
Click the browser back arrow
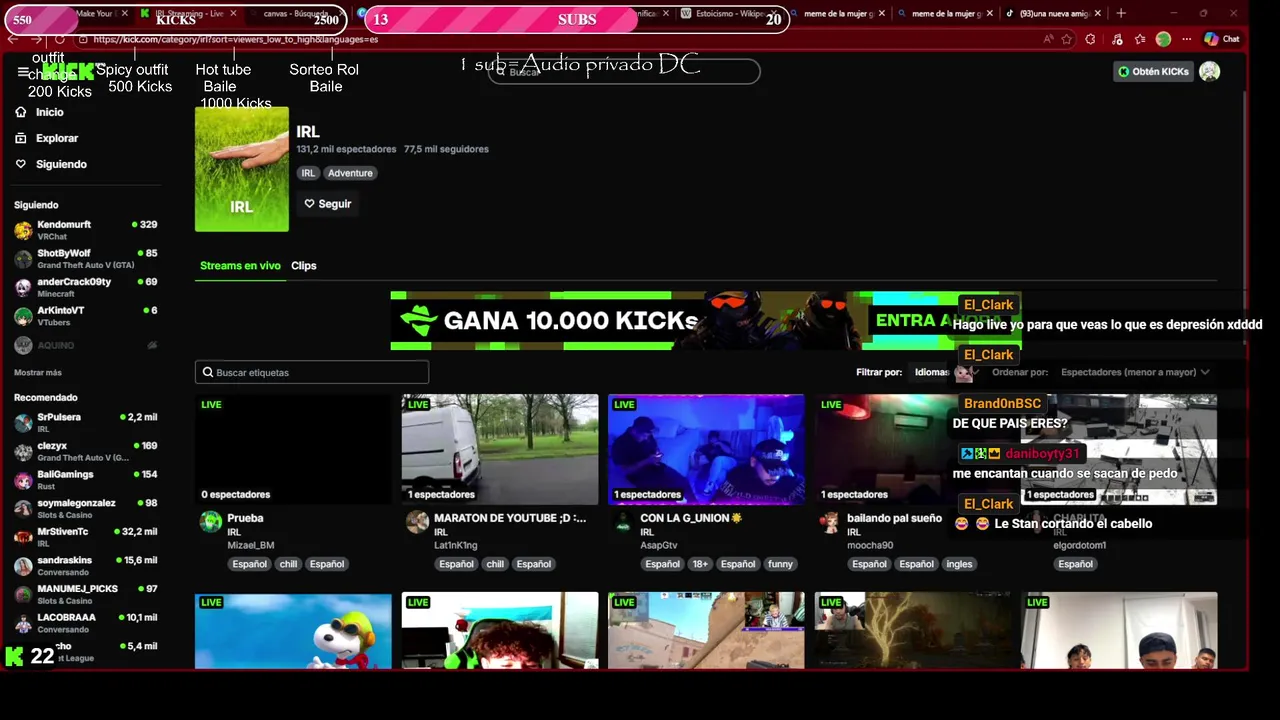[x=13, y=39]
